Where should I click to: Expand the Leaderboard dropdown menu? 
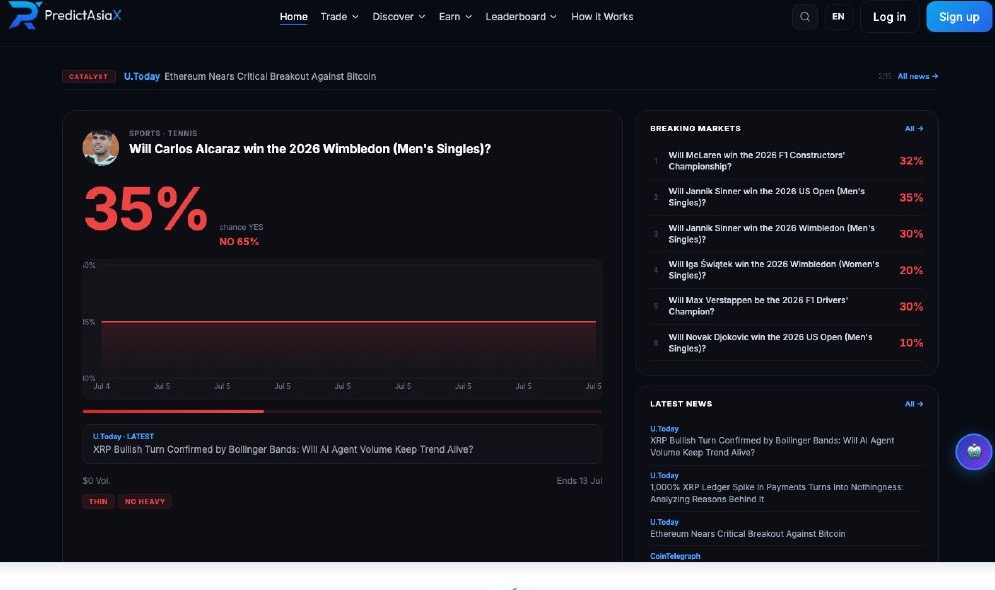[521, 16]
